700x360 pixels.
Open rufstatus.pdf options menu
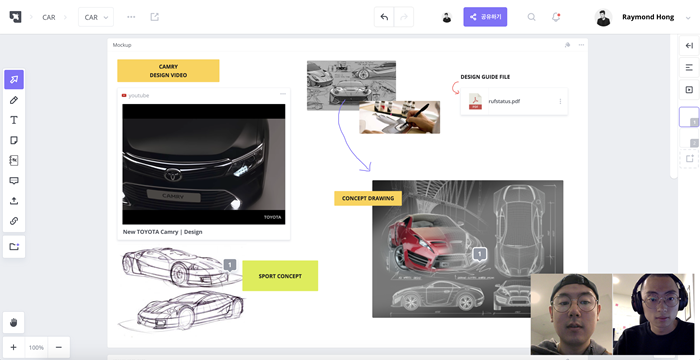560,101
